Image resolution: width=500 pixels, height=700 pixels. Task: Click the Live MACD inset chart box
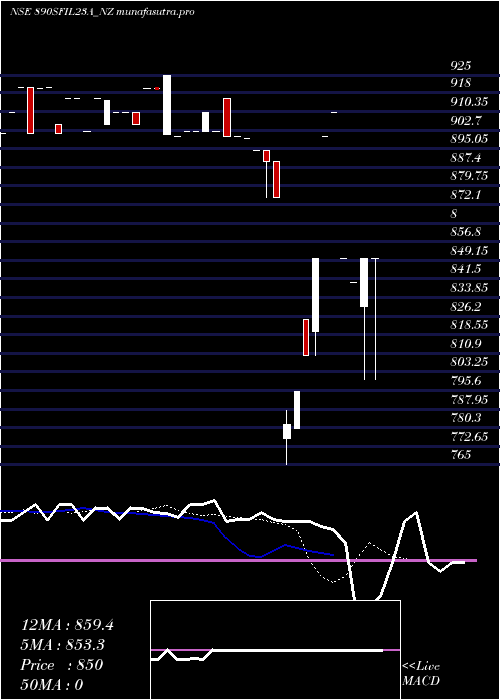(x=275, y=650)
